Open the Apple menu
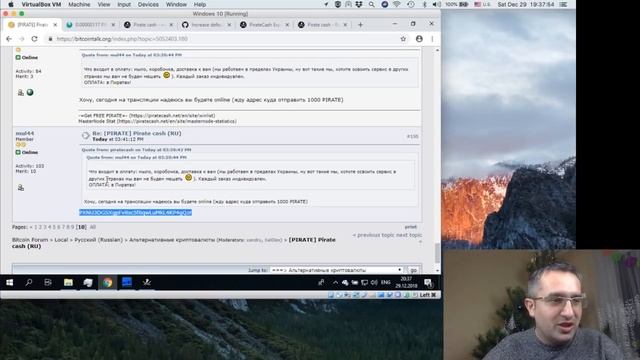Screen dimensions: 640x360 tap(11, 4)
